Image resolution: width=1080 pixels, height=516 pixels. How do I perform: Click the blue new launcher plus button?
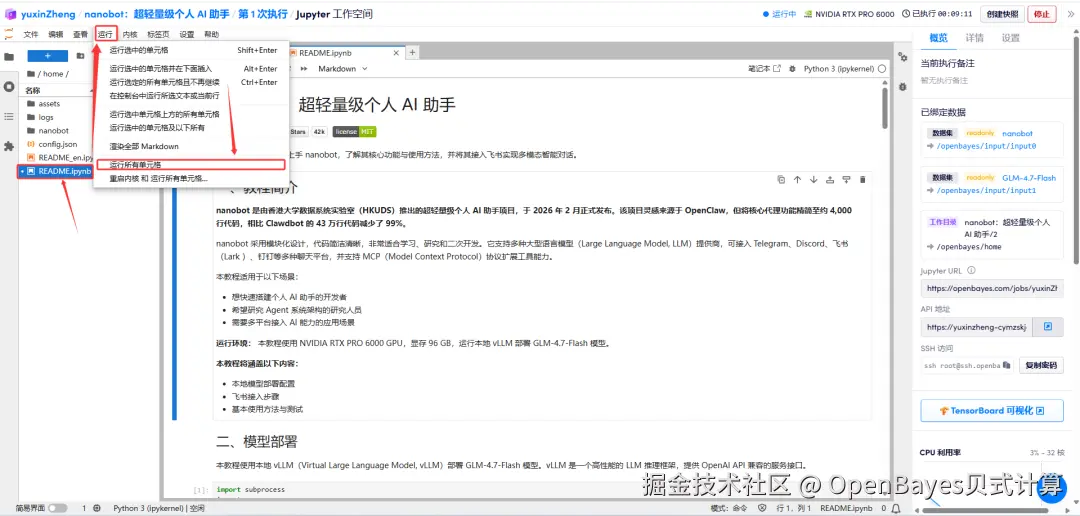(47, 56)
